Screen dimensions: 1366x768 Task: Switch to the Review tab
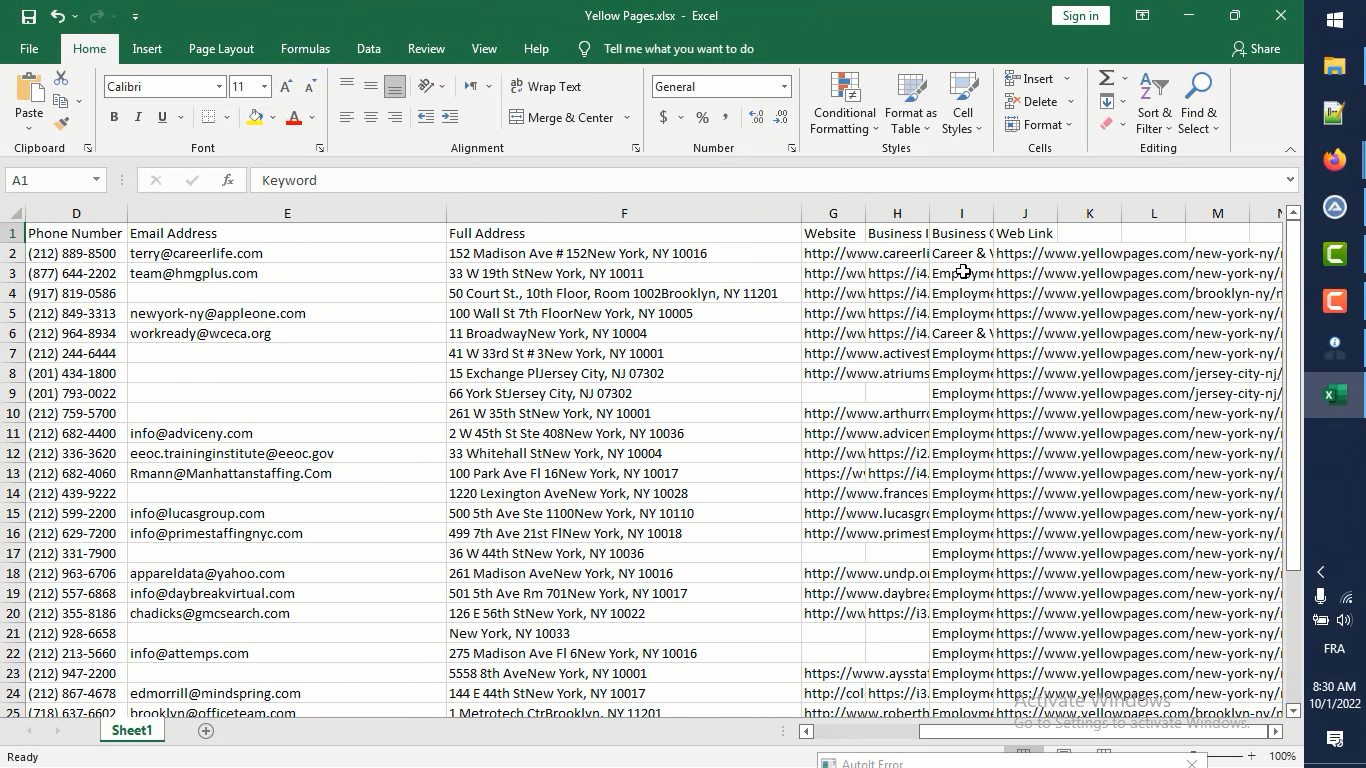click(x=426, y=49)
